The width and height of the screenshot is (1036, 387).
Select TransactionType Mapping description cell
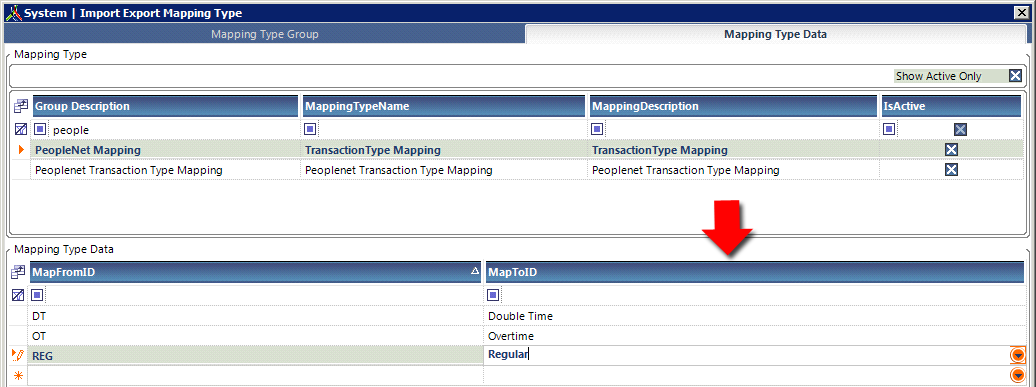pos(733,150)
